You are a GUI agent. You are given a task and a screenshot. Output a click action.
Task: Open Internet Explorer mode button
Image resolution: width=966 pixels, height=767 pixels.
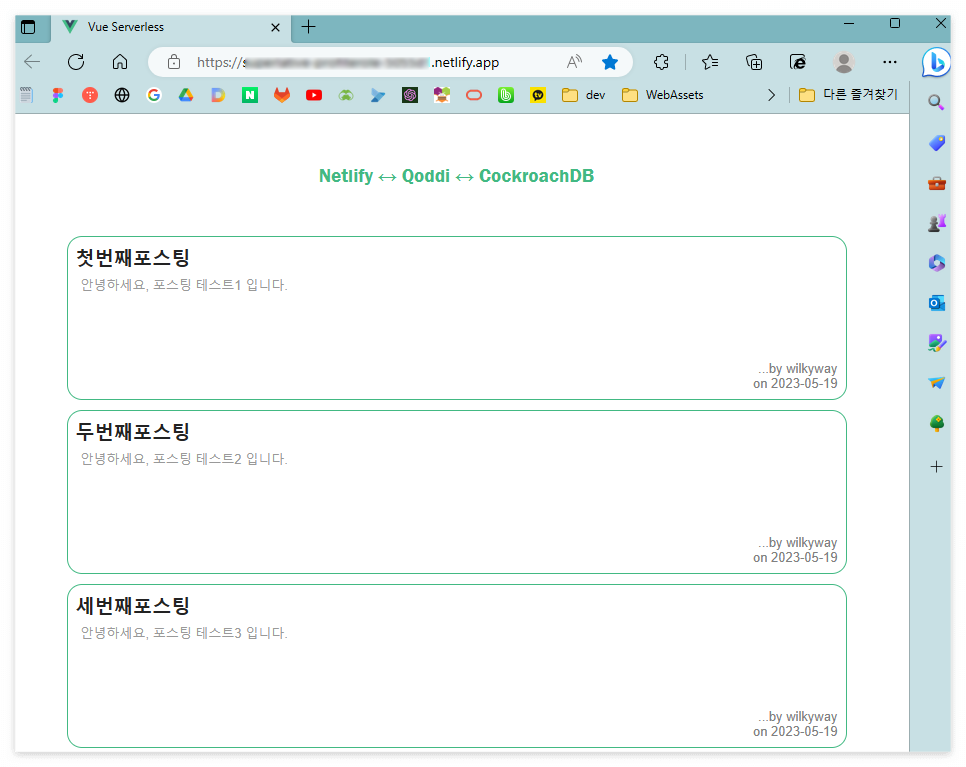pyautogui.click(x=798, y=62)
